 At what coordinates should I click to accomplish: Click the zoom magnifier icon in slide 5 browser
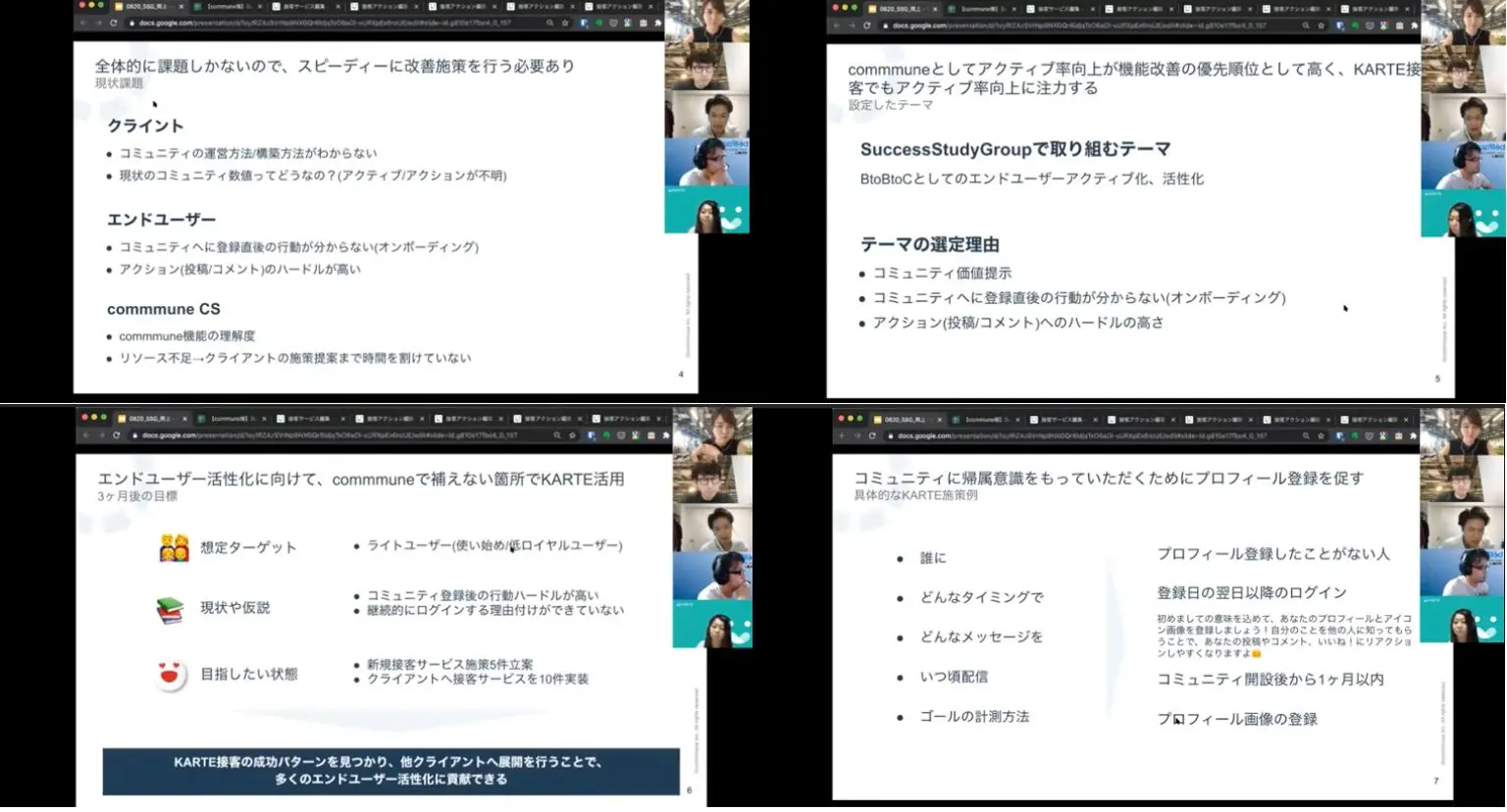point(1306,25)
